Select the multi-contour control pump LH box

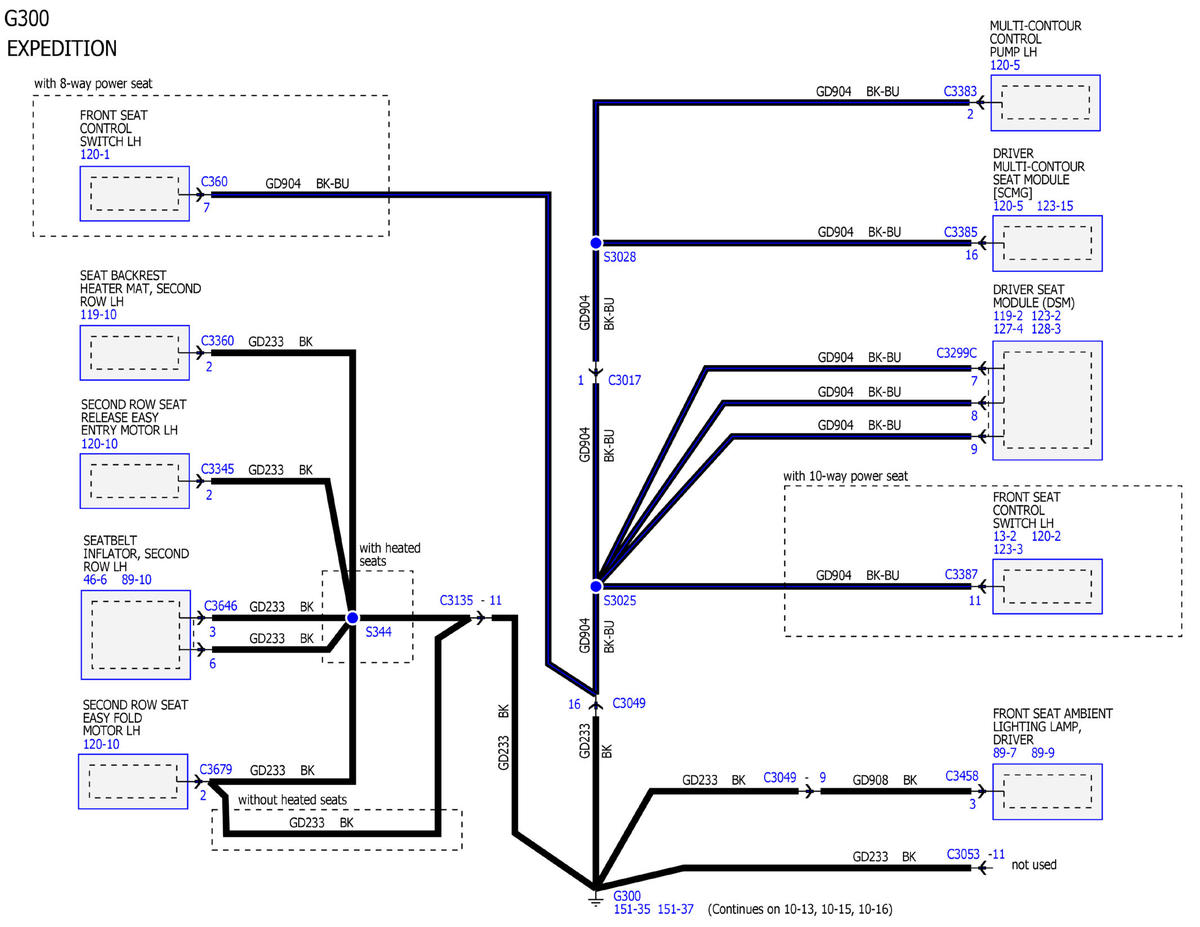pyautogui.click(x=1046, y=103)
